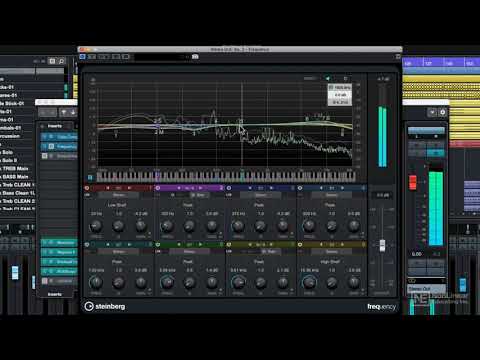Click band 2 next-mode right arrow
This screenshot has height=360, width=480.
(x=200, y=188)
